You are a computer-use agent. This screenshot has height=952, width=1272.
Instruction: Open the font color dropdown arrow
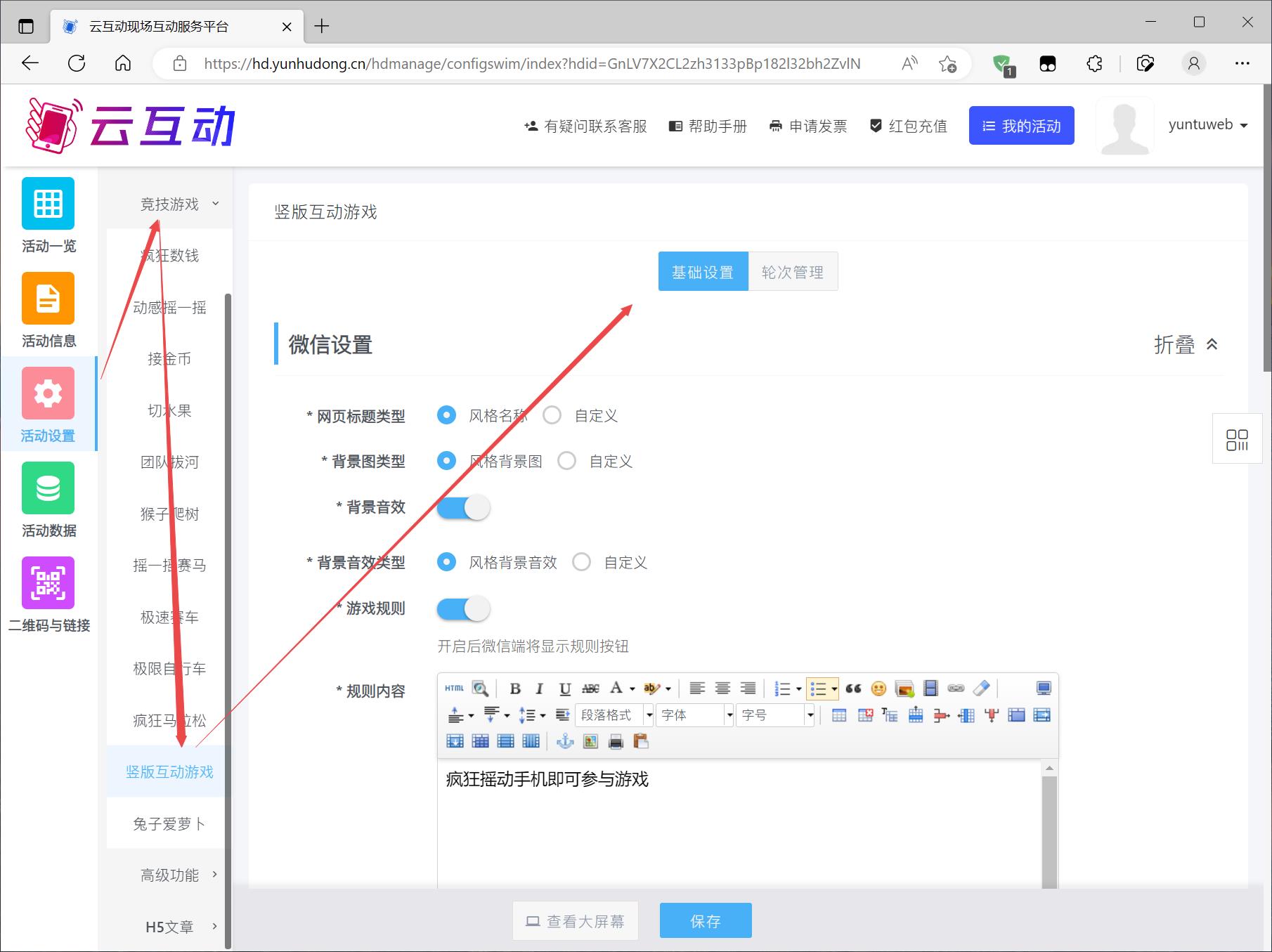[632, 689]
